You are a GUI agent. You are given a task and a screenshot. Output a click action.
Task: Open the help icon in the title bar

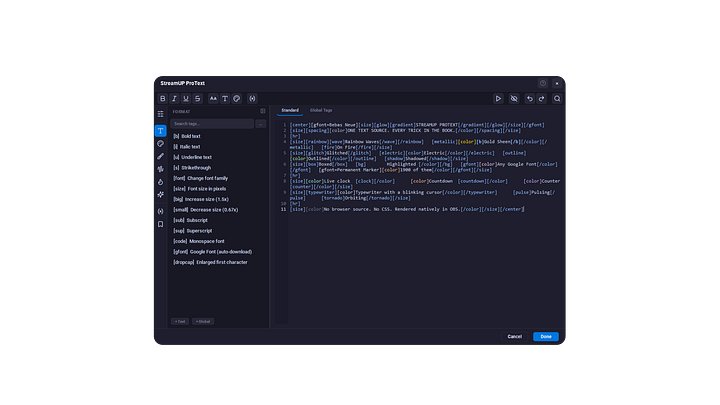(x=543, y=83)
